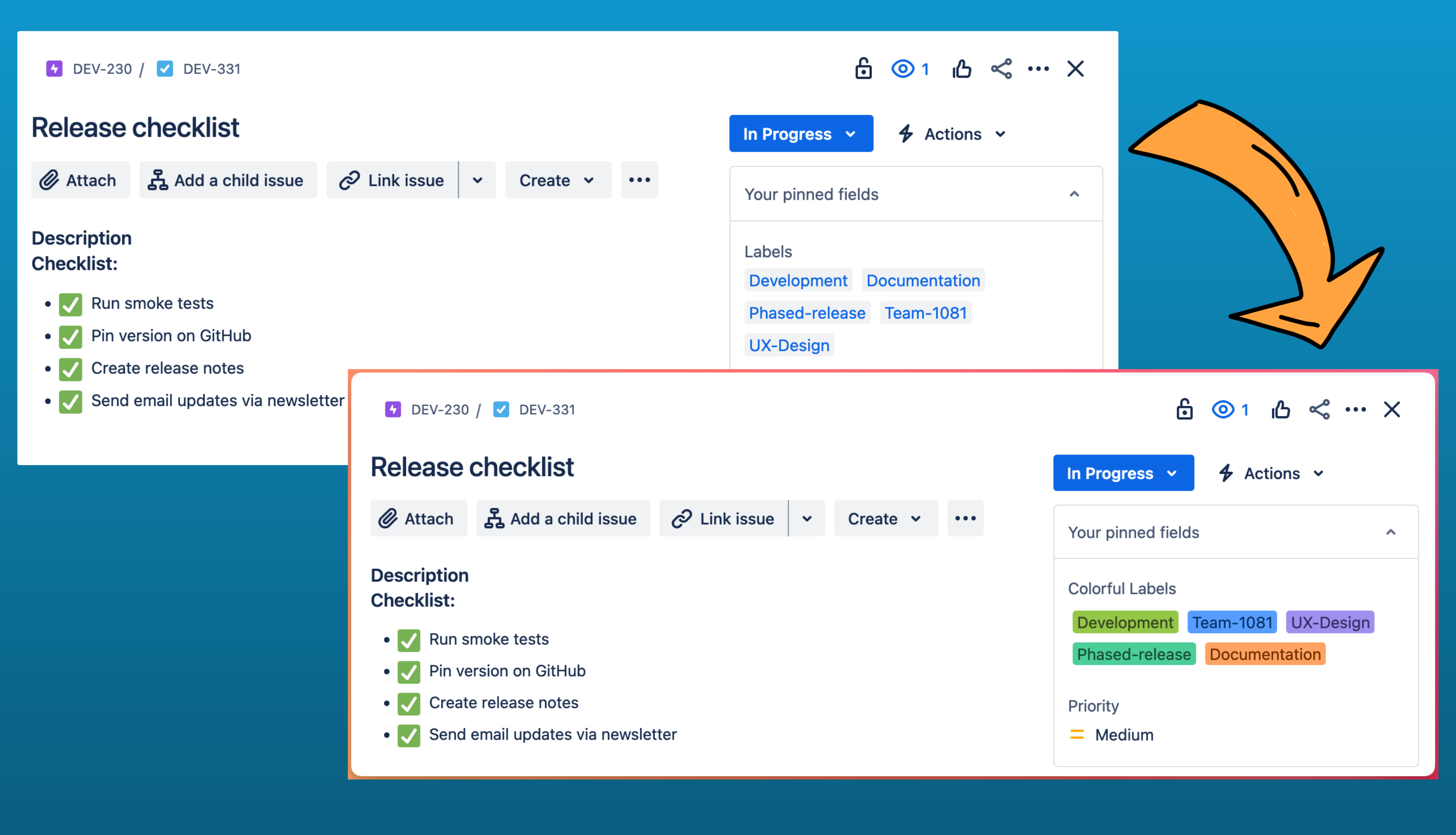Click the share icon in the front window
1456x835 pixels.
pos(1319,410)
